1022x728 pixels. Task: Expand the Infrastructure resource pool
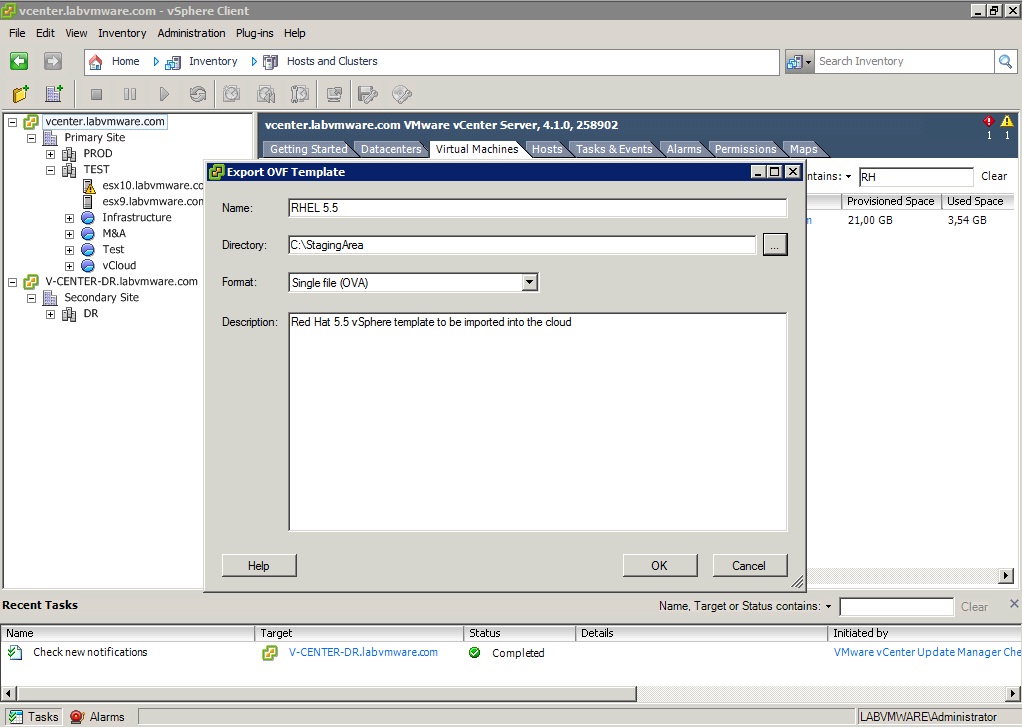pyautogui.click(x=69, y=218)
